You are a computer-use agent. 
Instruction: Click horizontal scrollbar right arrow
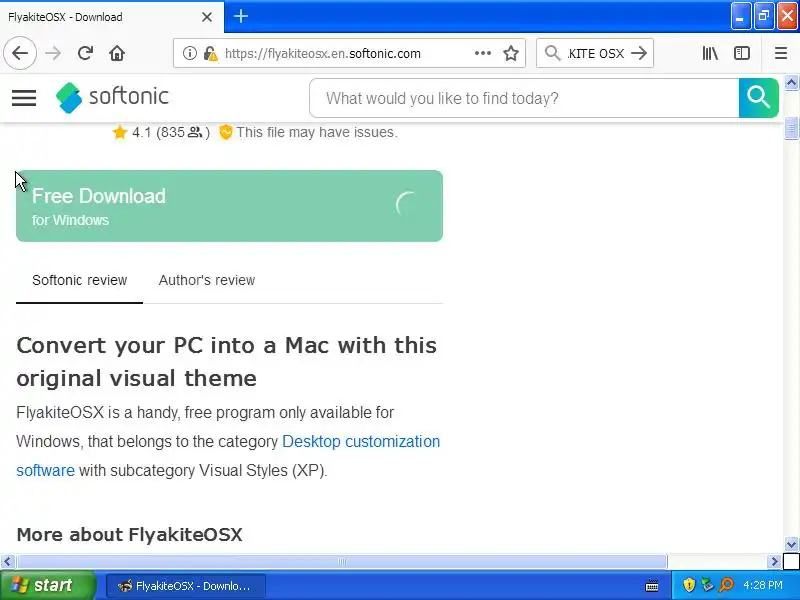pyautogui.click(x=774, y=562)
